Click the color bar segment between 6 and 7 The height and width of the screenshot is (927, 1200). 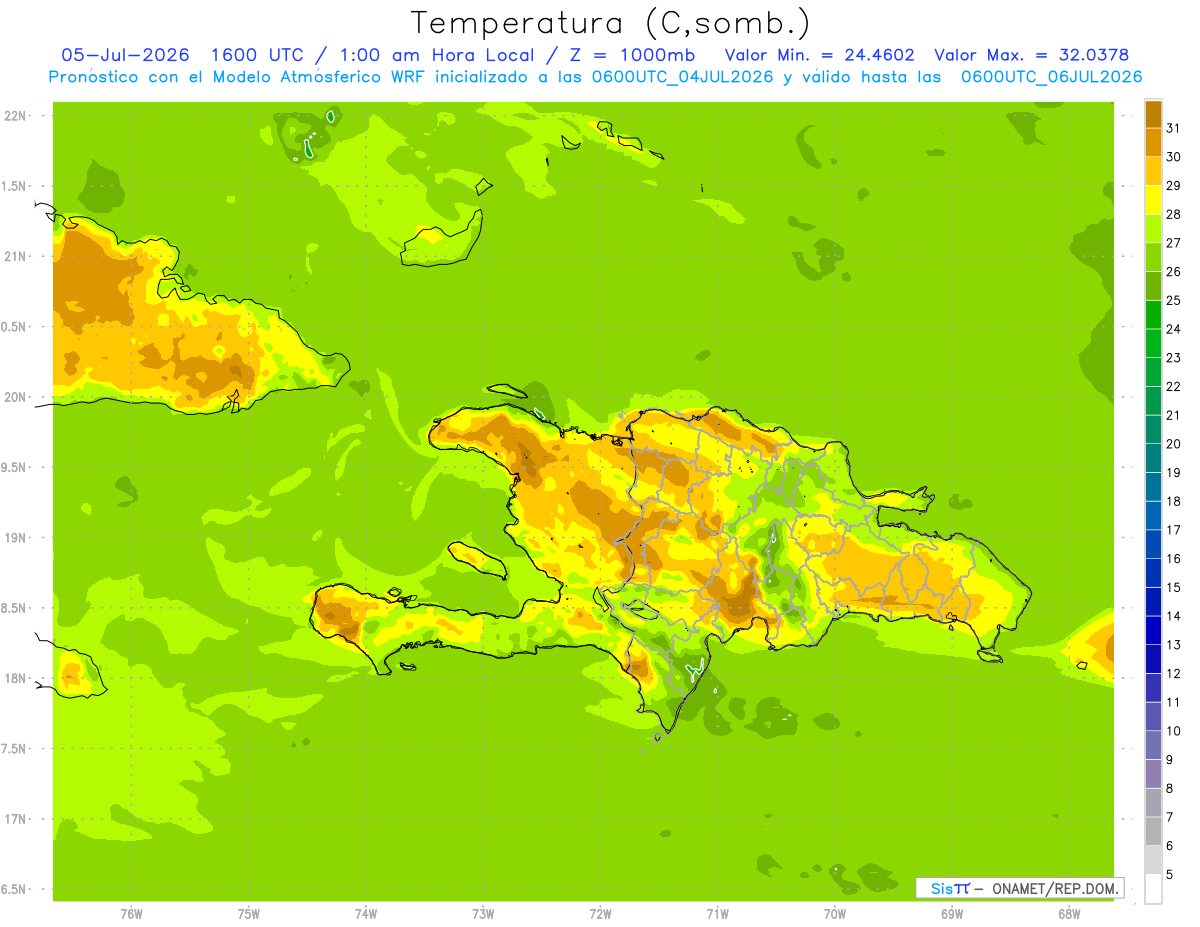pos(1153,831)
